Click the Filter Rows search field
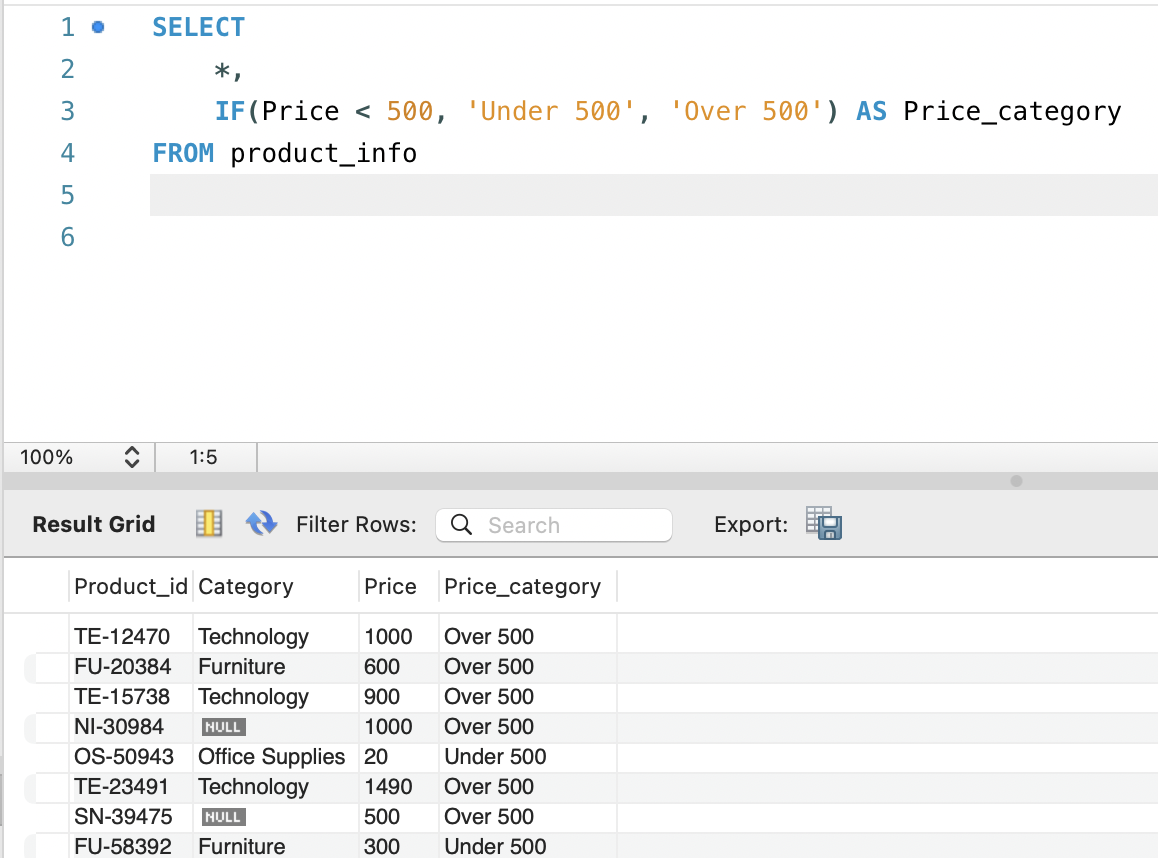The image size is (1158, 858). click(x=554, y=525)
